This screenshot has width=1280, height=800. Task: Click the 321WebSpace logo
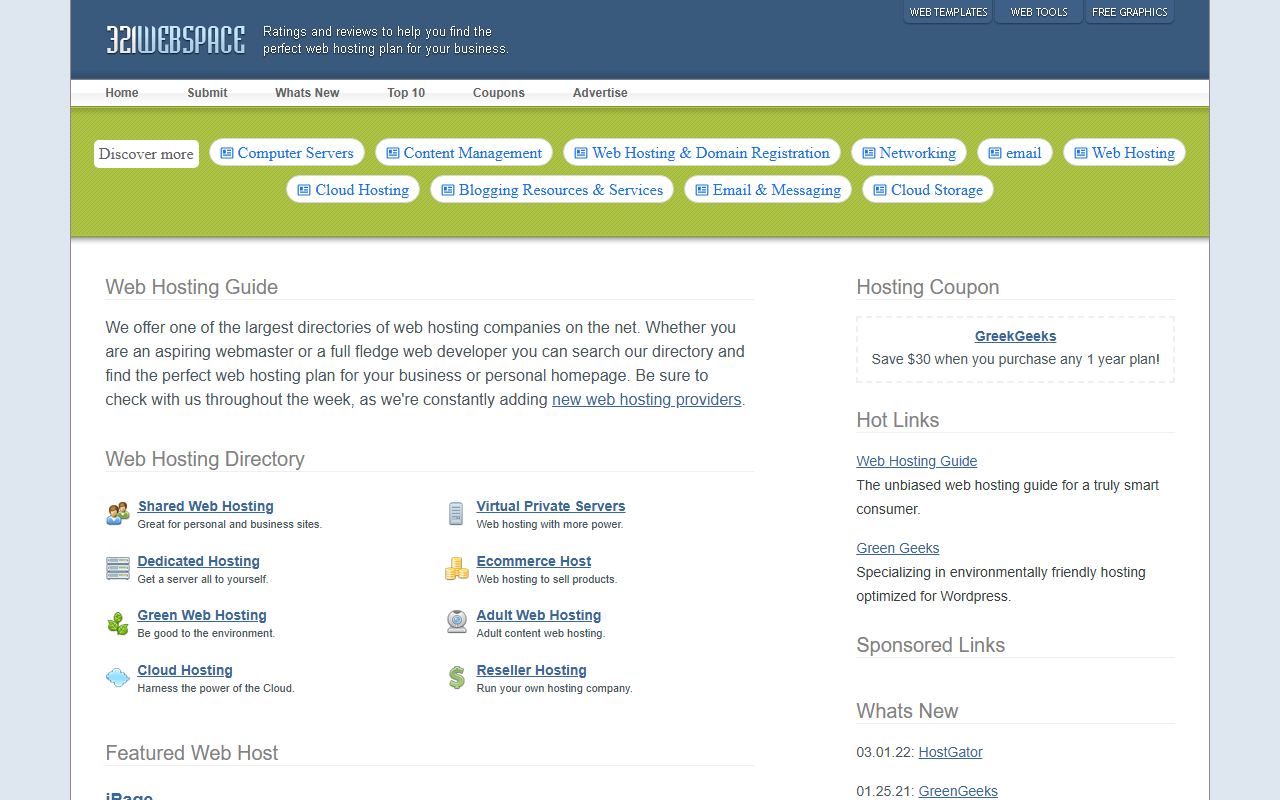click(175, 40)
